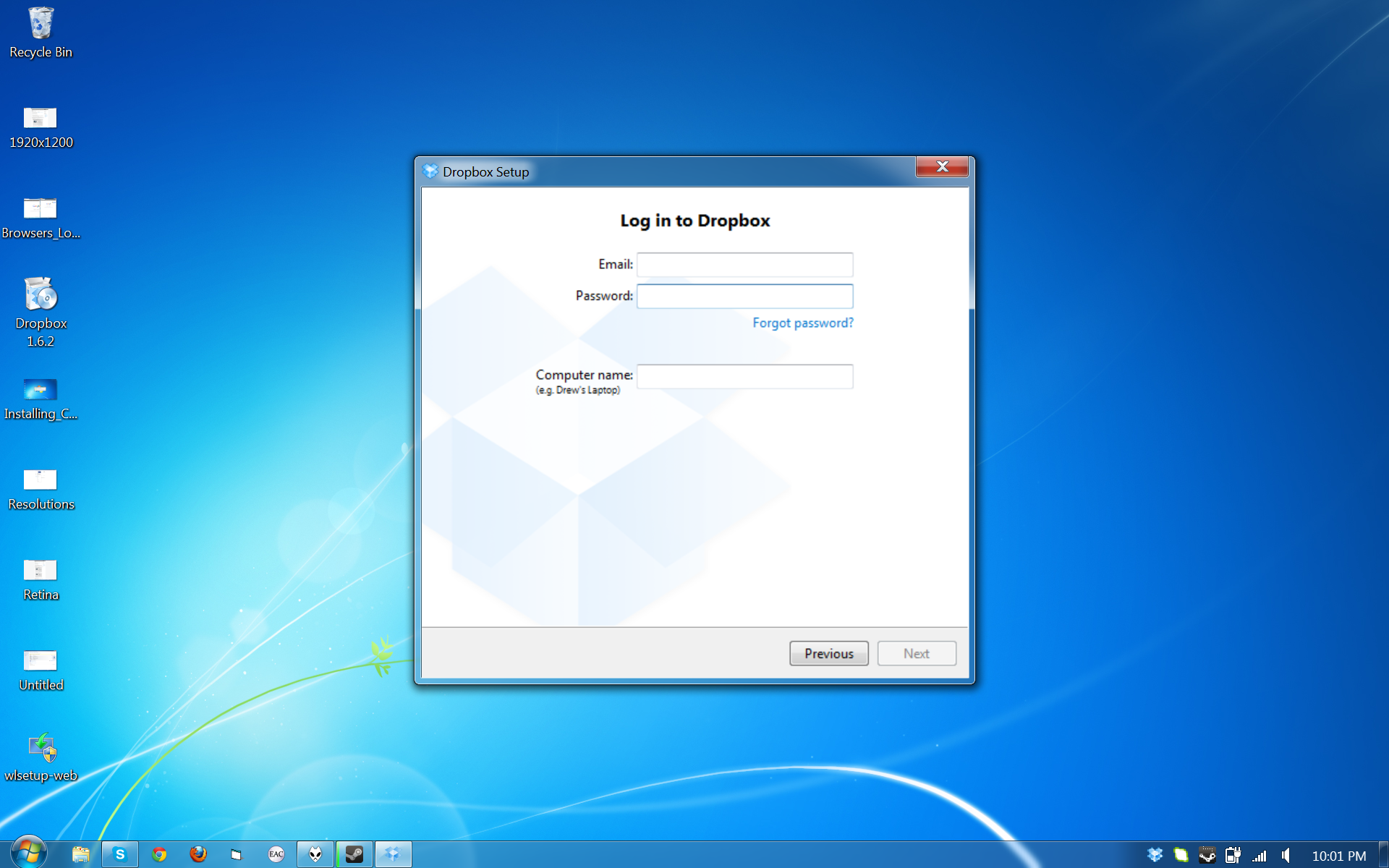The image size is (1389, 868).
Task: Launch Firefox from the taskbar
Action: (x=198, y=854)
